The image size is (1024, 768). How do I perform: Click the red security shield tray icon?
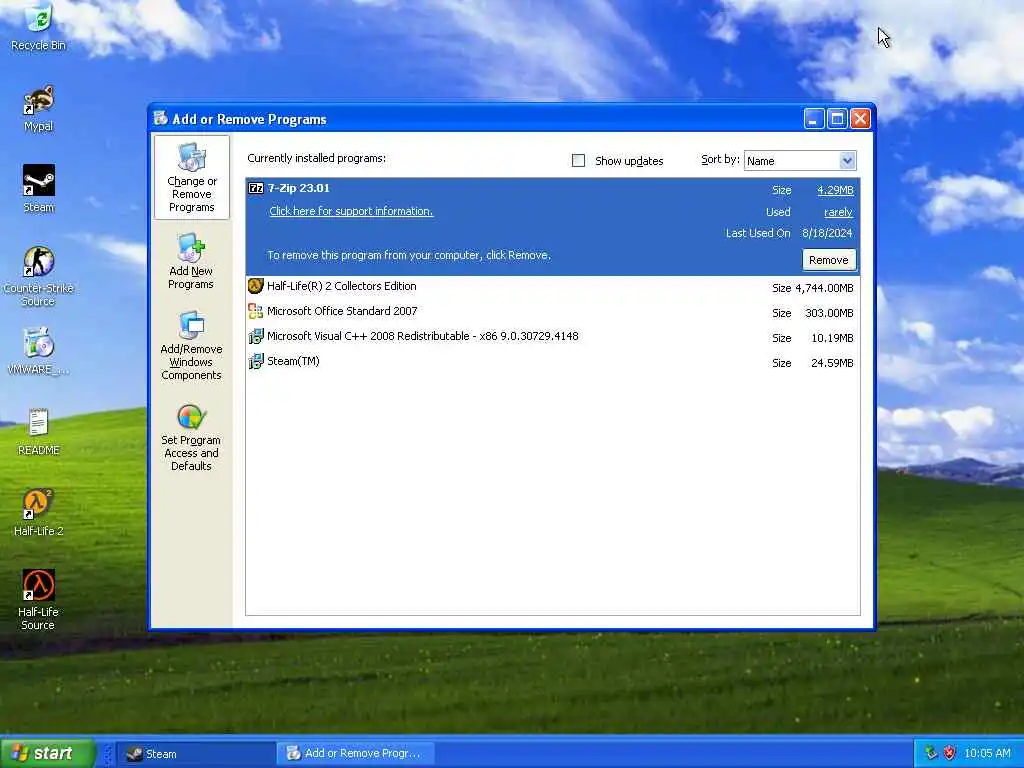coord(950,753)
